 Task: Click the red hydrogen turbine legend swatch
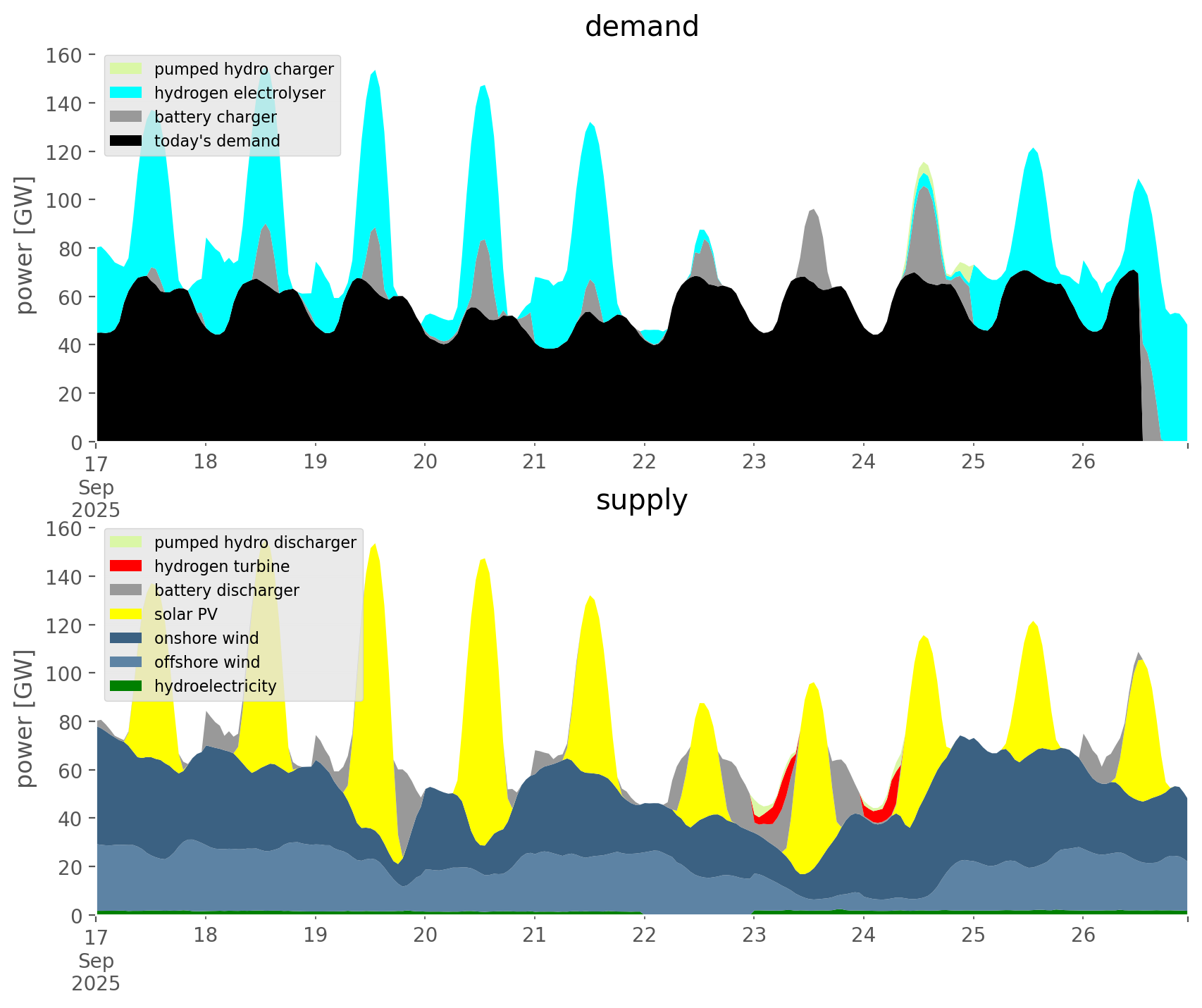[x=126, y=566]
